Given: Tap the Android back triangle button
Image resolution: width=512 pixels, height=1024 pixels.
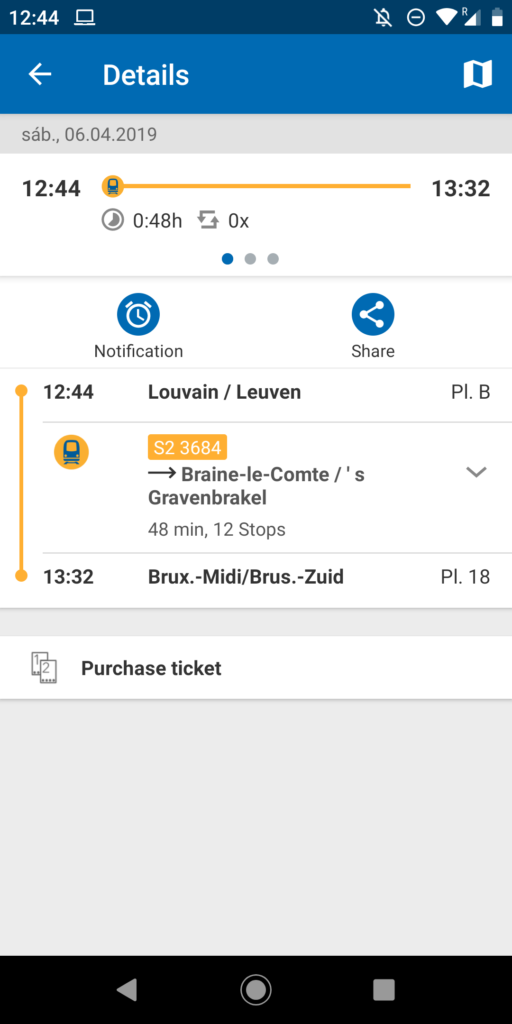Looking at the screenshot, I should tap(127, 989).
